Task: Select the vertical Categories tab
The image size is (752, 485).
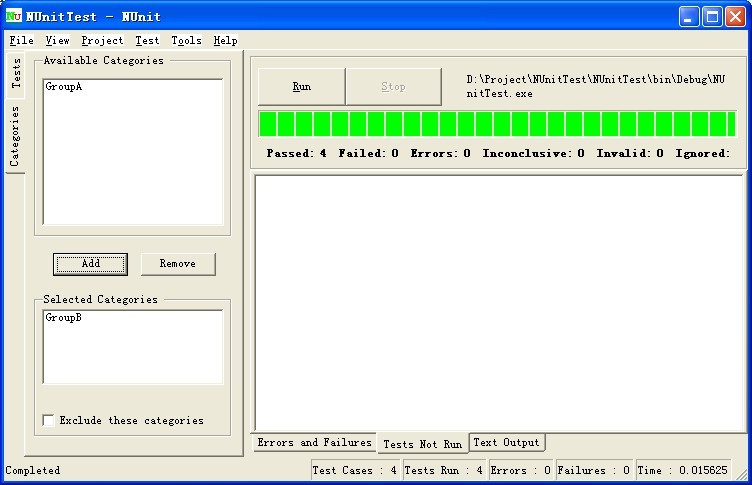Action: coord(15,135)
